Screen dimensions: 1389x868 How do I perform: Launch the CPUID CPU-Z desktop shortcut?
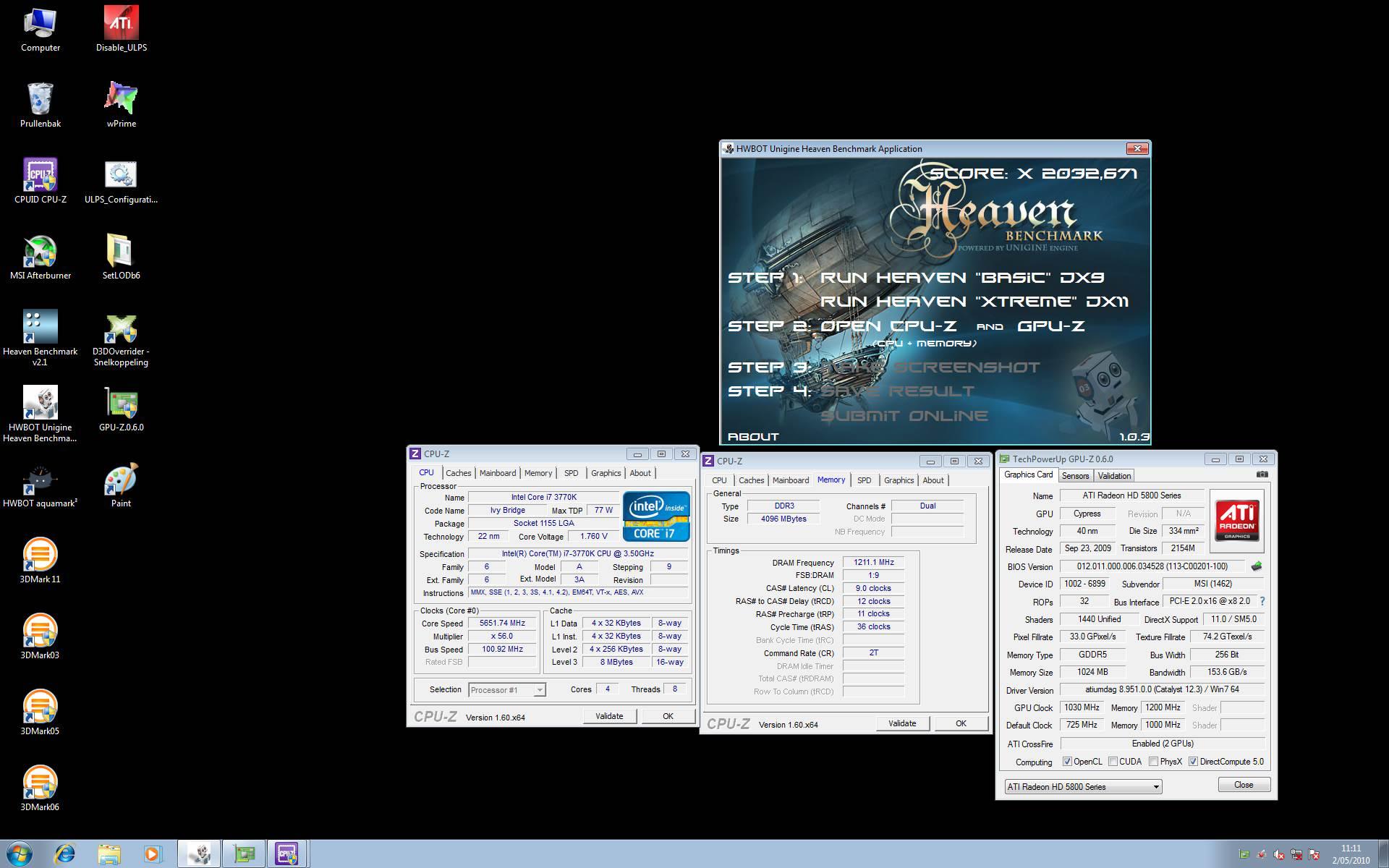[x=41, y=182]
